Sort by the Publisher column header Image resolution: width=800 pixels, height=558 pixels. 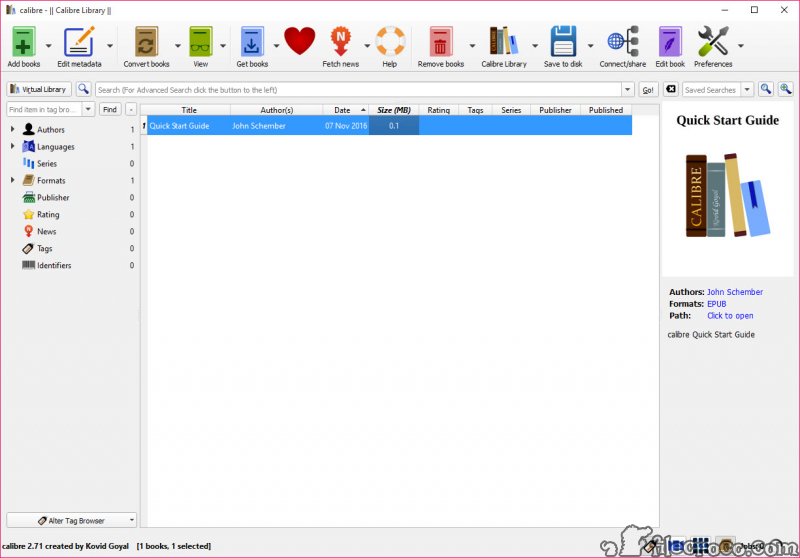(x=555, y=110)
